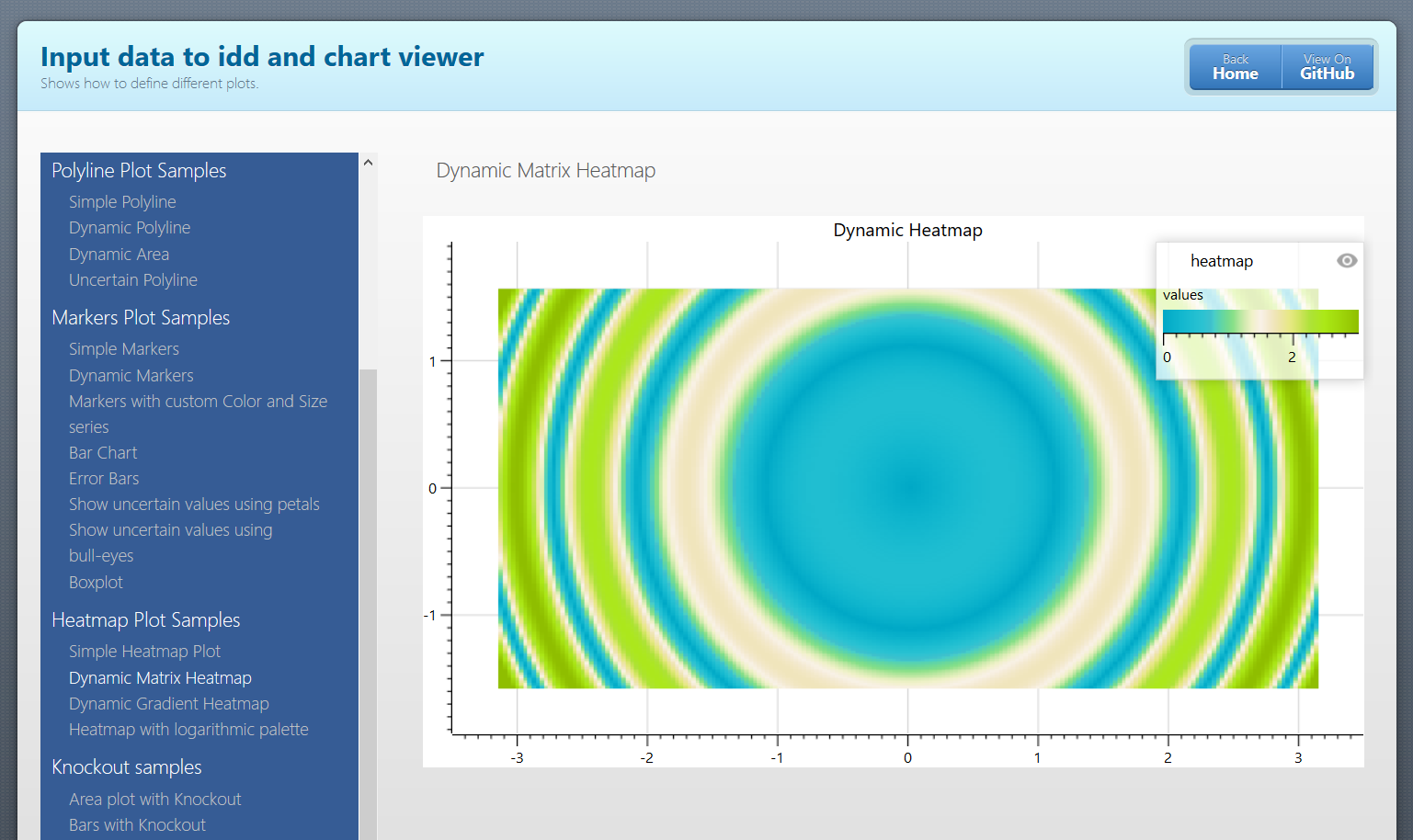Open Bars with Knockout sample

click(137, 825)
